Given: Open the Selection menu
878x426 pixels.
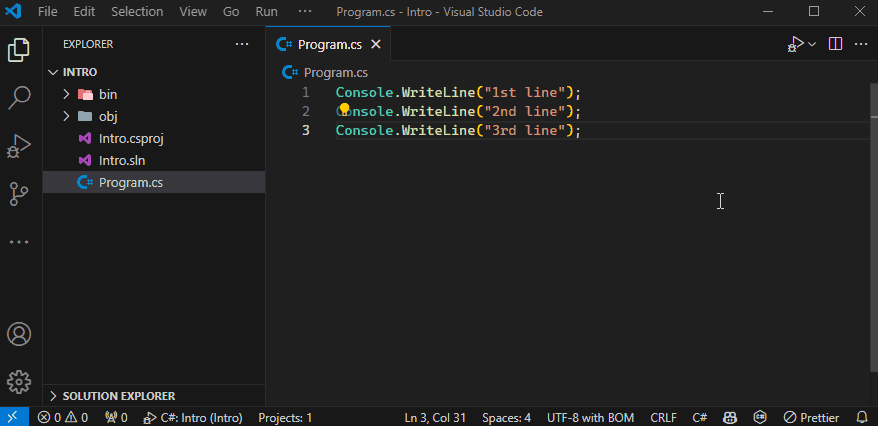Looking at the screenshot, I should tap(137, 12).
